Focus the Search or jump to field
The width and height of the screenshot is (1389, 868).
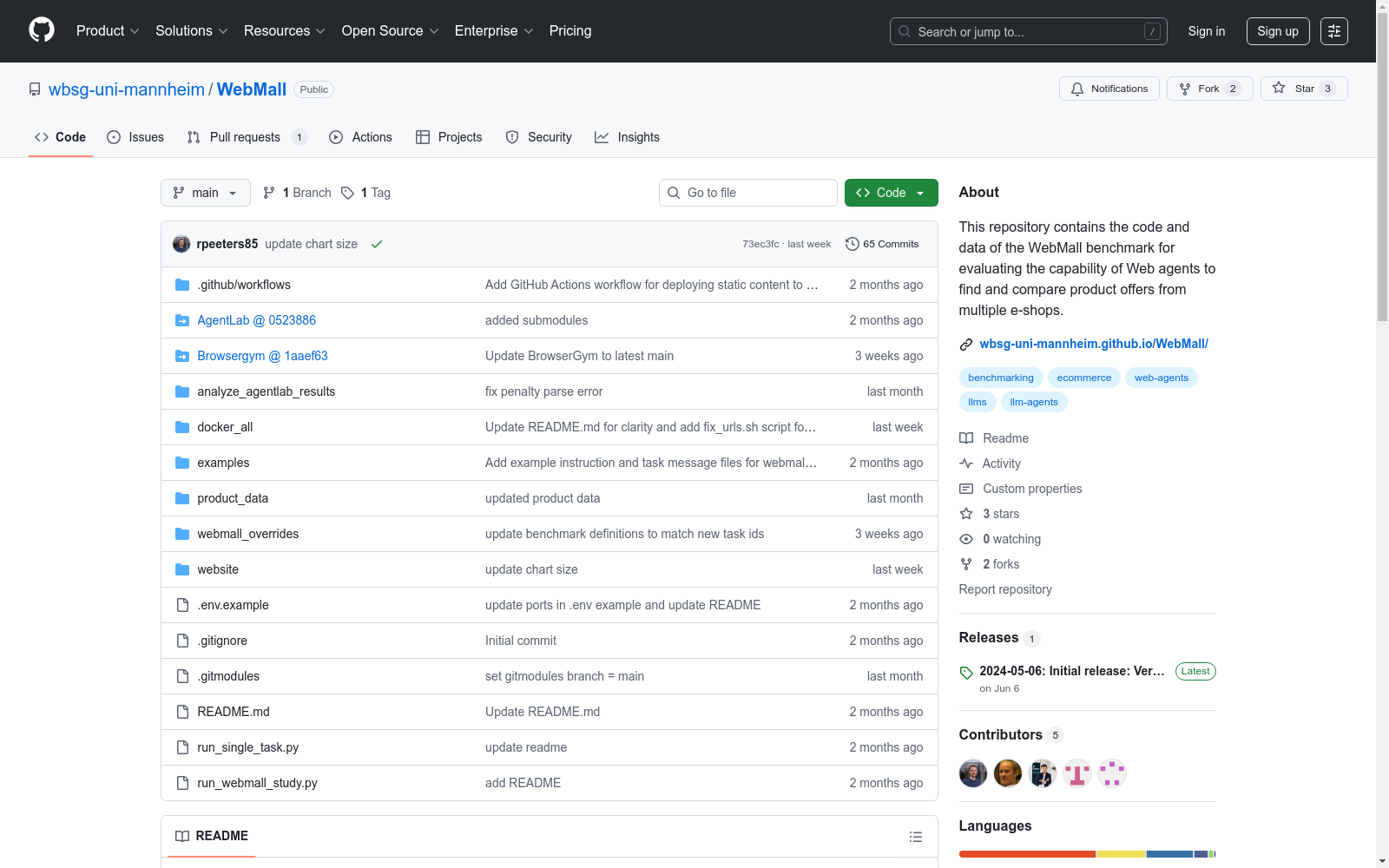pyautogui.click(x=1029, y=31)
